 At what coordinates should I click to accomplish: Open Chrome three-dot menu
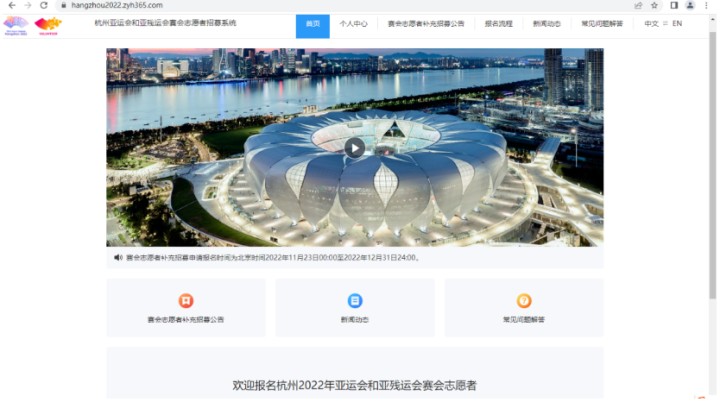706,5
